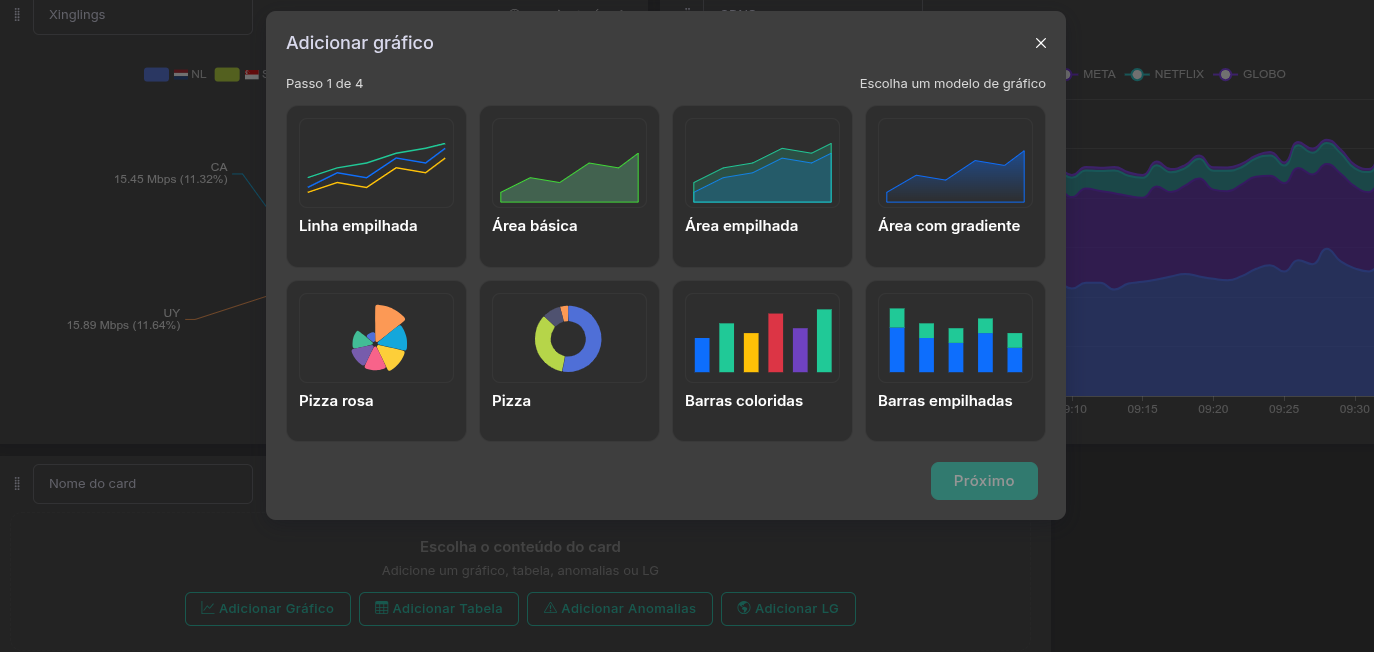The width and height of the screenshot is (1374, 652).
Task: Click the Adicionar LG button
Action: click(788, 609)
